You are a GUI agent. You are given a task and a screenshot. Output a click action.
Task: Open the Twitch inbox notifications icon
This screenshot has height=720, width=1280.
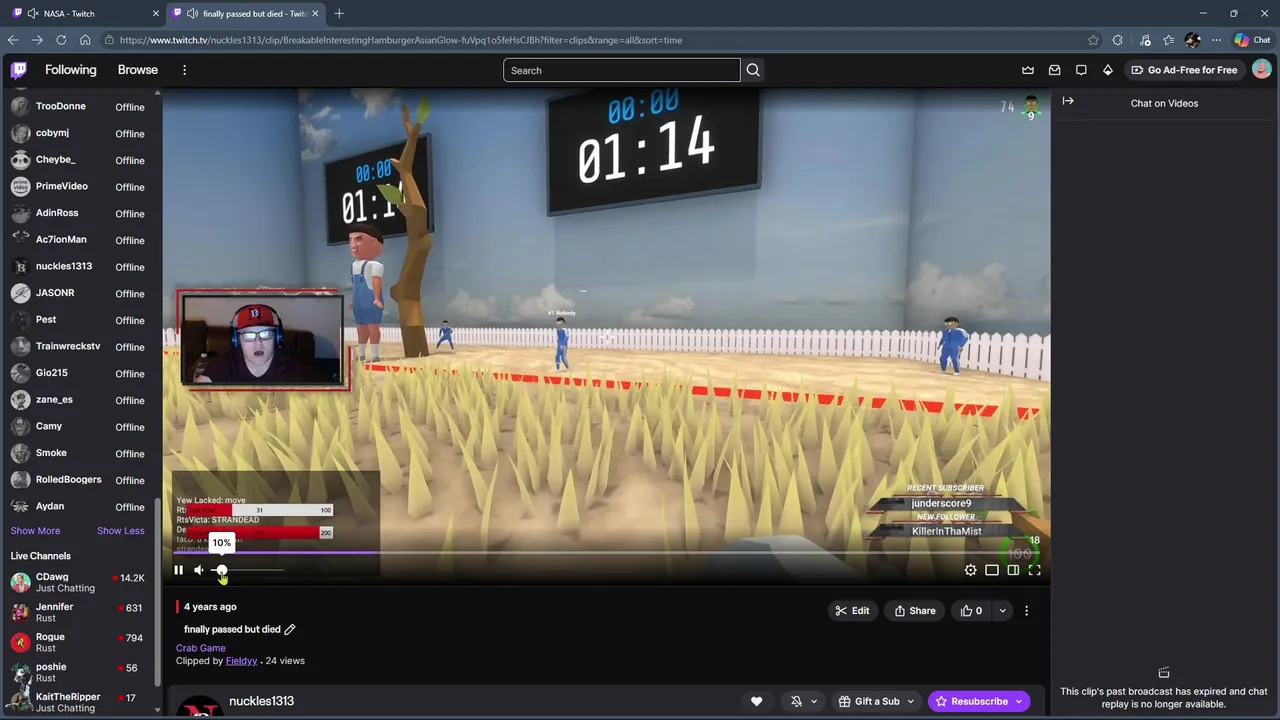tap(1054, 70)
